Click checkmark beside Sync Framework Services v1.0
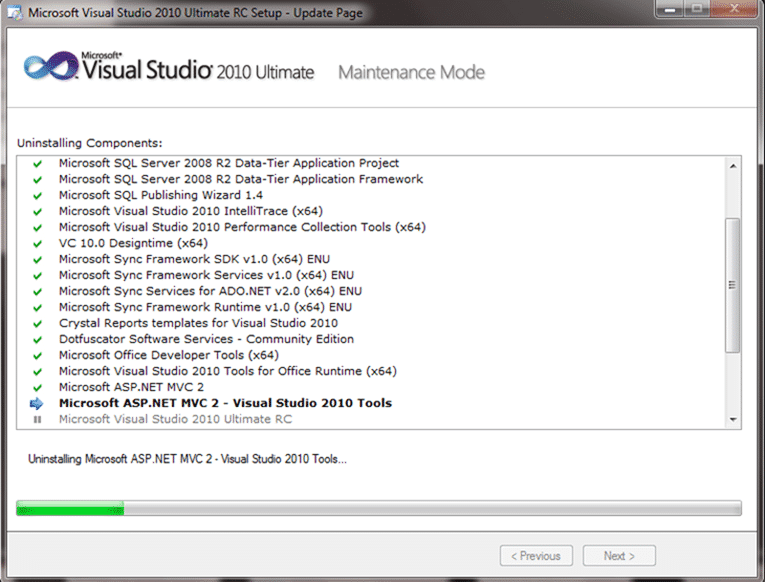The height and width of the screenshot is (582, 765). pyautogui.click(x=37, y=276)
